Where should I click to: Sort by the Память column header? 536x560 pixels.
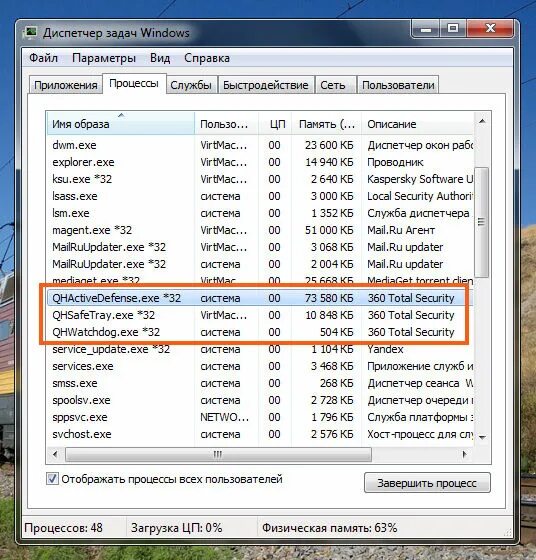pyautogui.click(x=326, y=124)
